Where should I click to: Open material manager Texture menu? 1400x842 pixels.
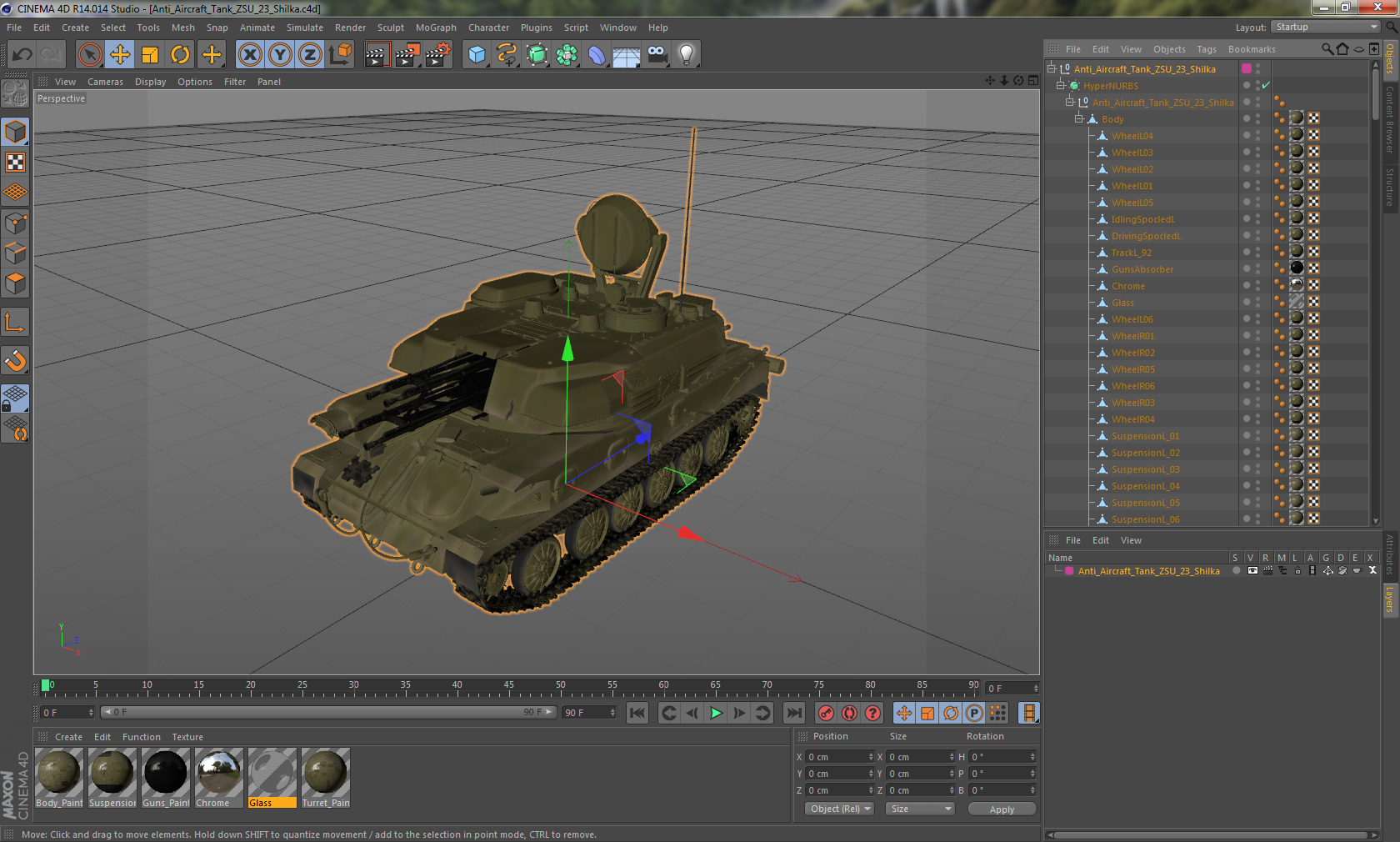click(187, 737)
